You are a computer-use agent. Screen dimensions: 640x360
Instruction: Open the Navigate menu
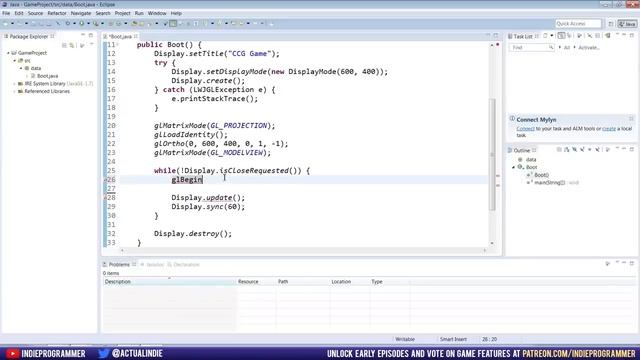point(81,13)
